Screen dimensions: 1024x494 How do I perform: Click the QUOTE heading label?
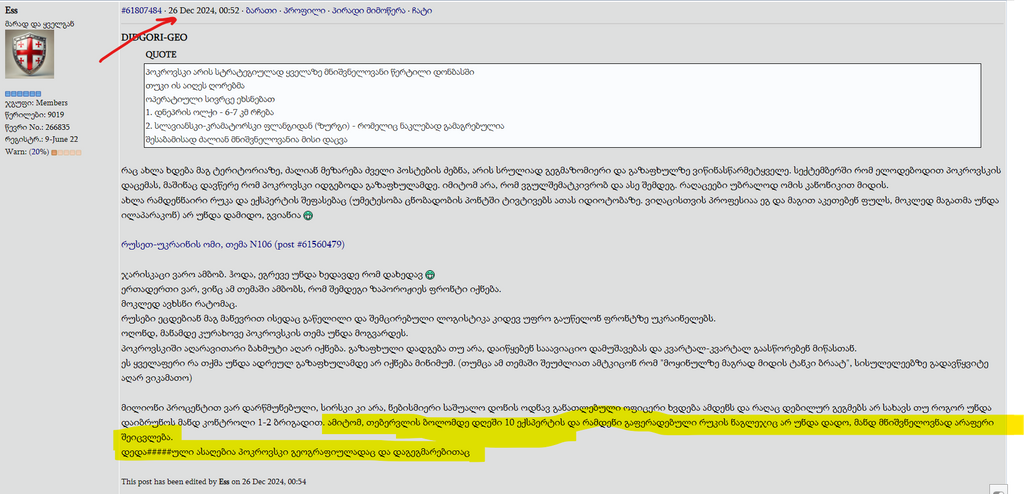pyautogui.click(x=161, y=55)
